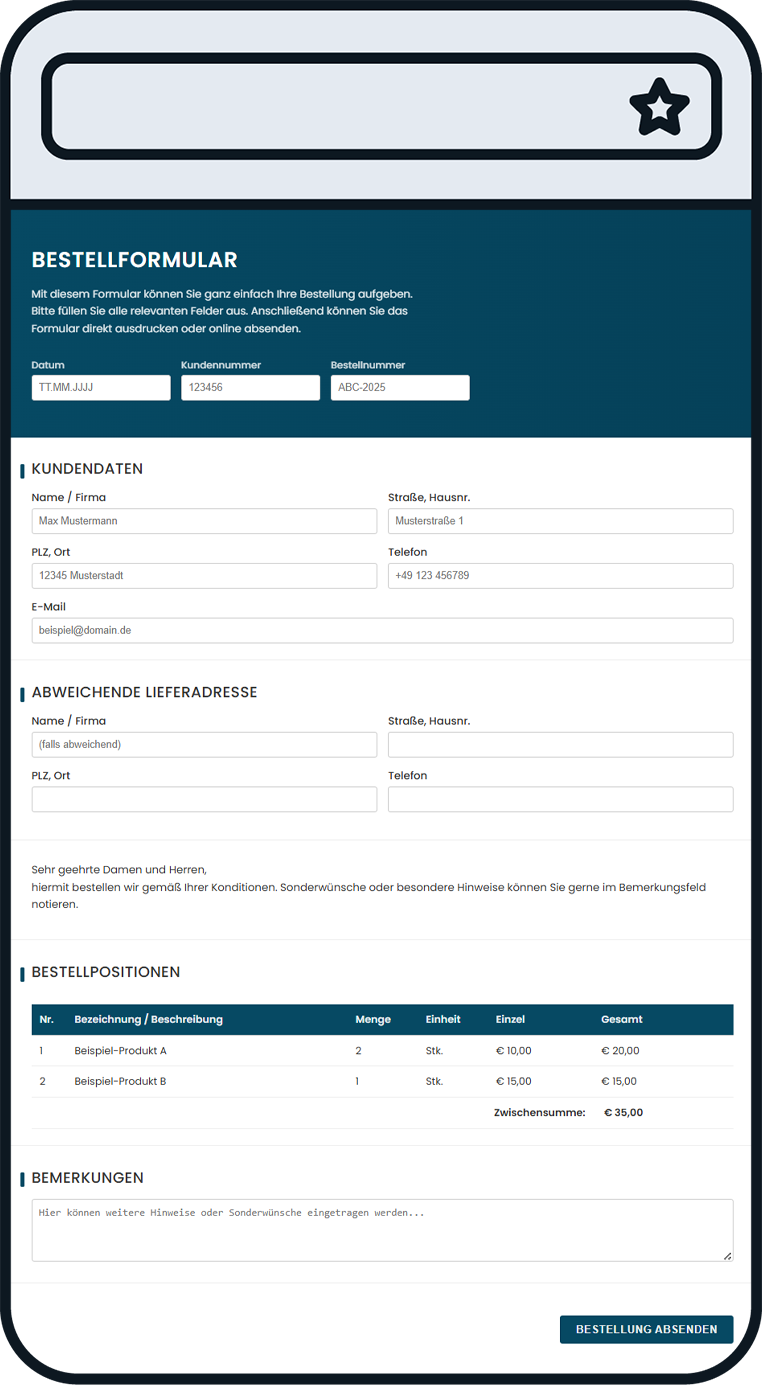Click into the Bestellnummer field

tap(400, 388)
